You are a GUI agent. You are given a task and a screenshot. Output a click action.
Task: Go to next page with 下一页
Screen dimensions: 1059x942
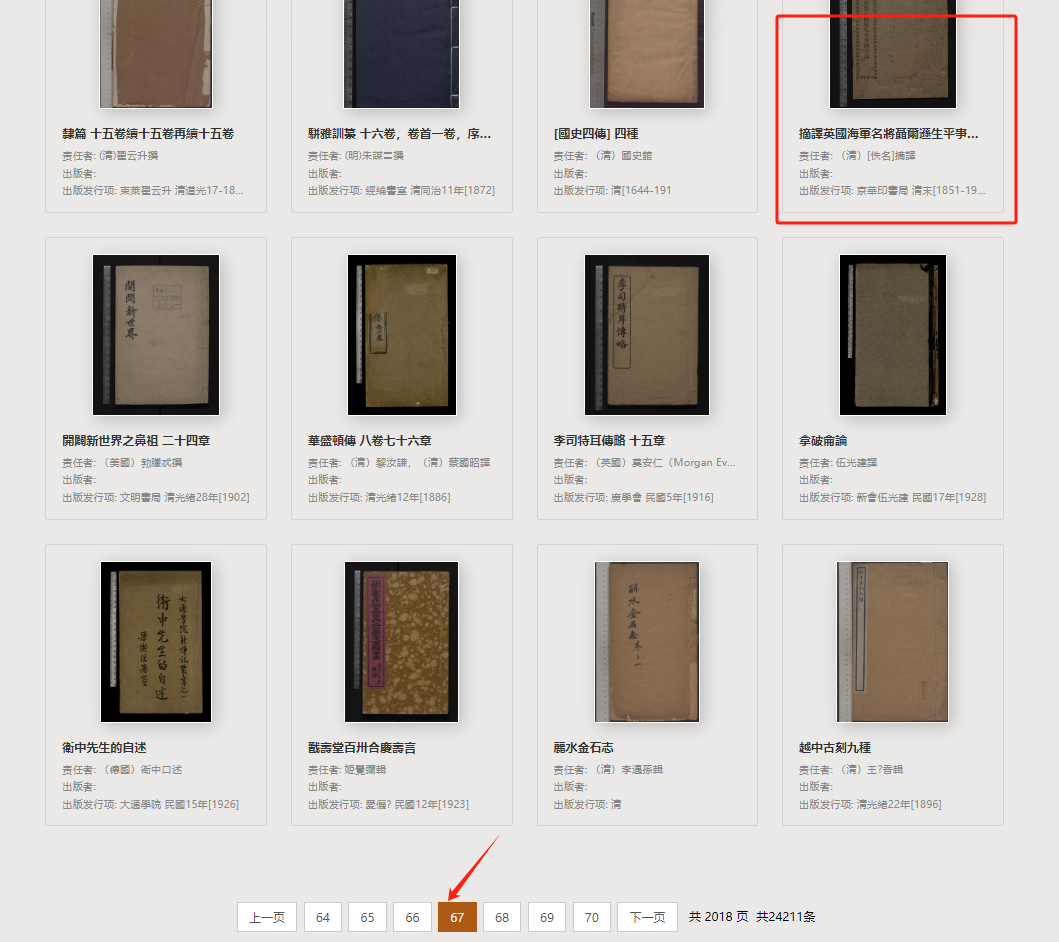pyautogui.click(x=647, y=917)
